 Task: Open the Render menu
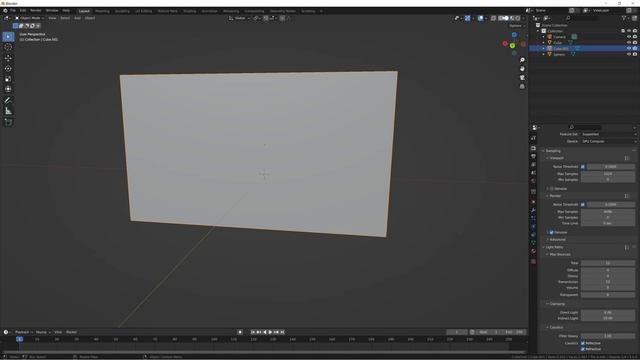coord(36,11)
